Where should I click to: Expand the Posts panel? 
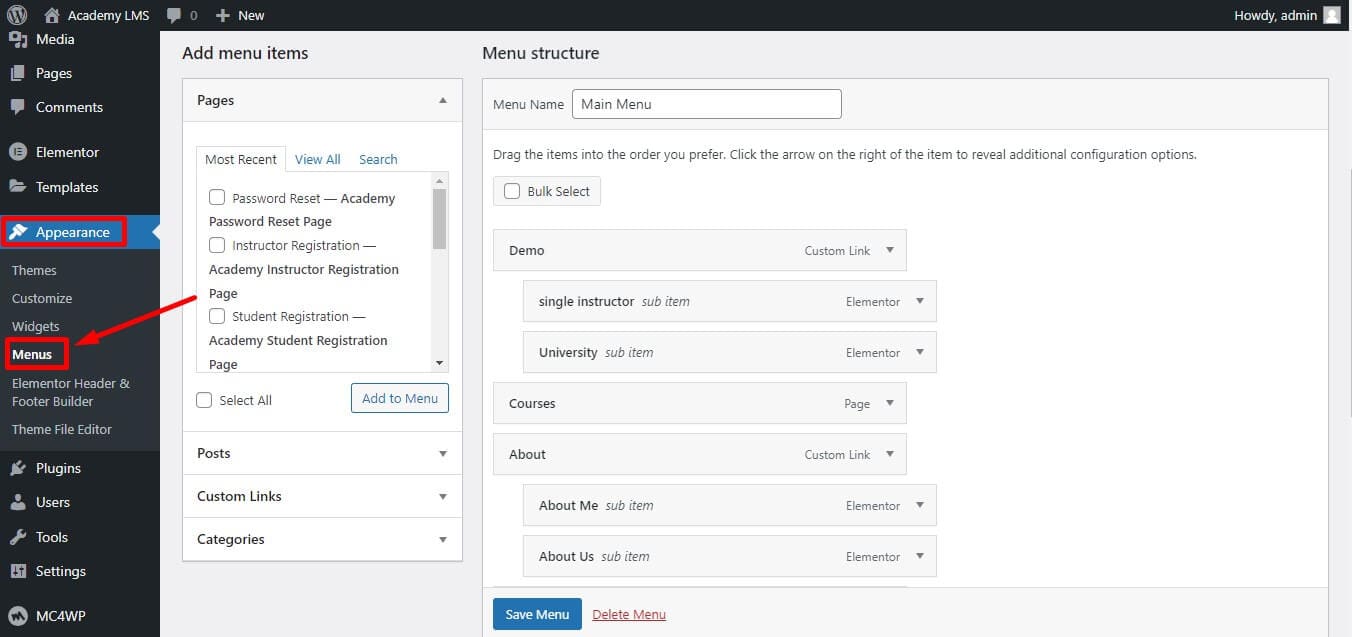click(x=442, y=453)
